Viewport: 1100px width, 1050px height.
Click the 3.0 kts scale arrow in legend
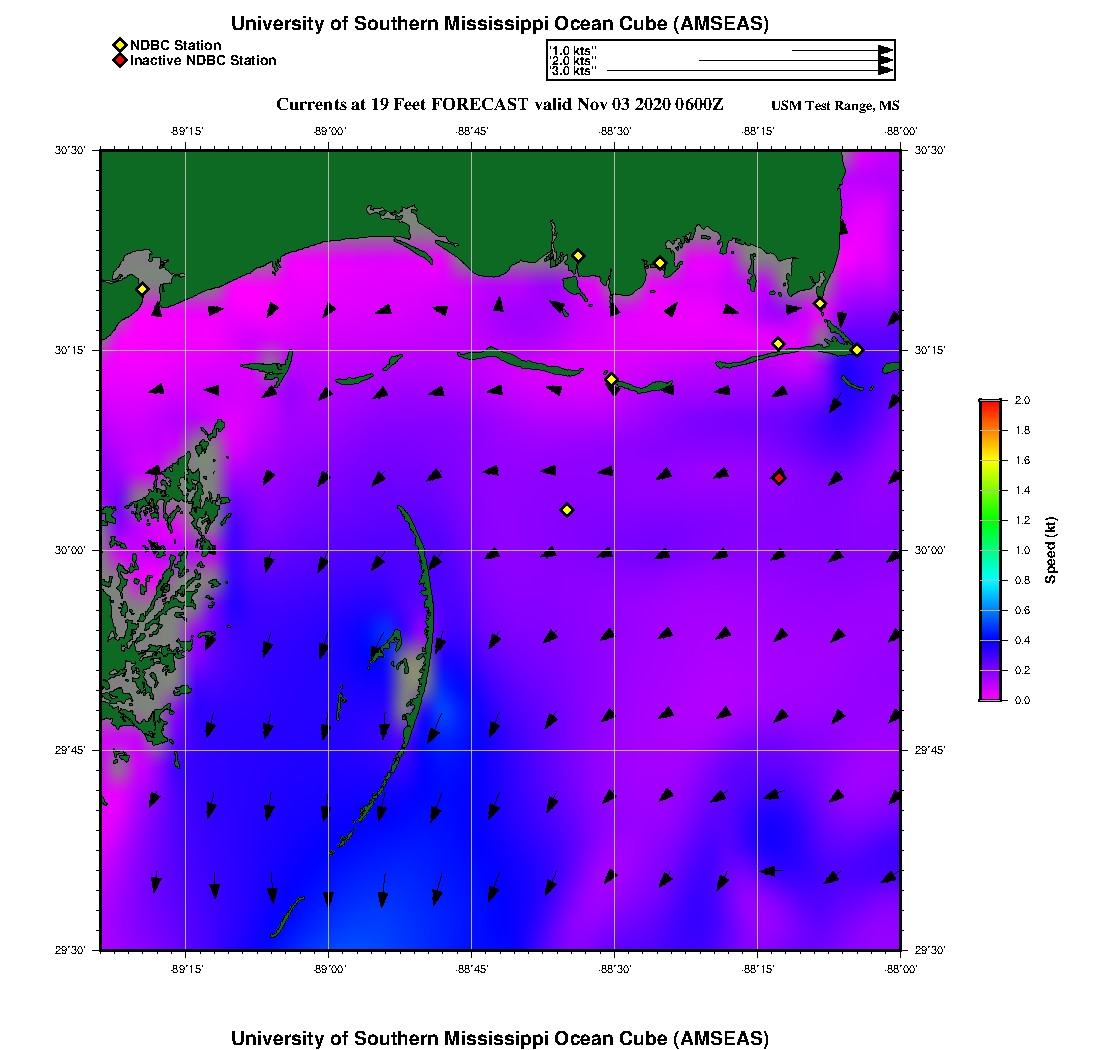pos(750,71)
